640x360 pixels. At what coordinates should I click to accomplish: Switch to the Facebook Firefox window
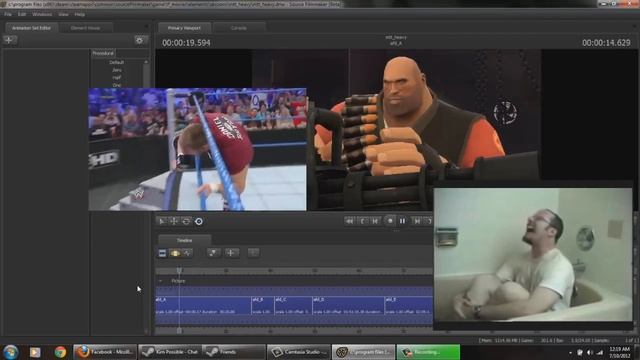click(105, 351)
